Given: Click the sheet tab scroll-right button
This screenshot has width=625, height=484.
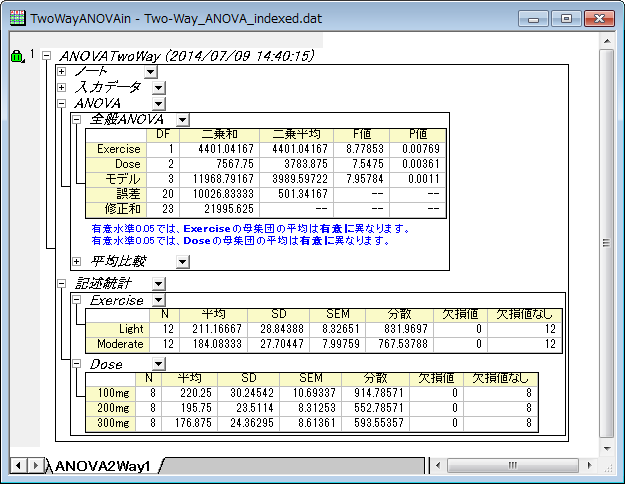Looking at the screenshot, I should point(35,465).
